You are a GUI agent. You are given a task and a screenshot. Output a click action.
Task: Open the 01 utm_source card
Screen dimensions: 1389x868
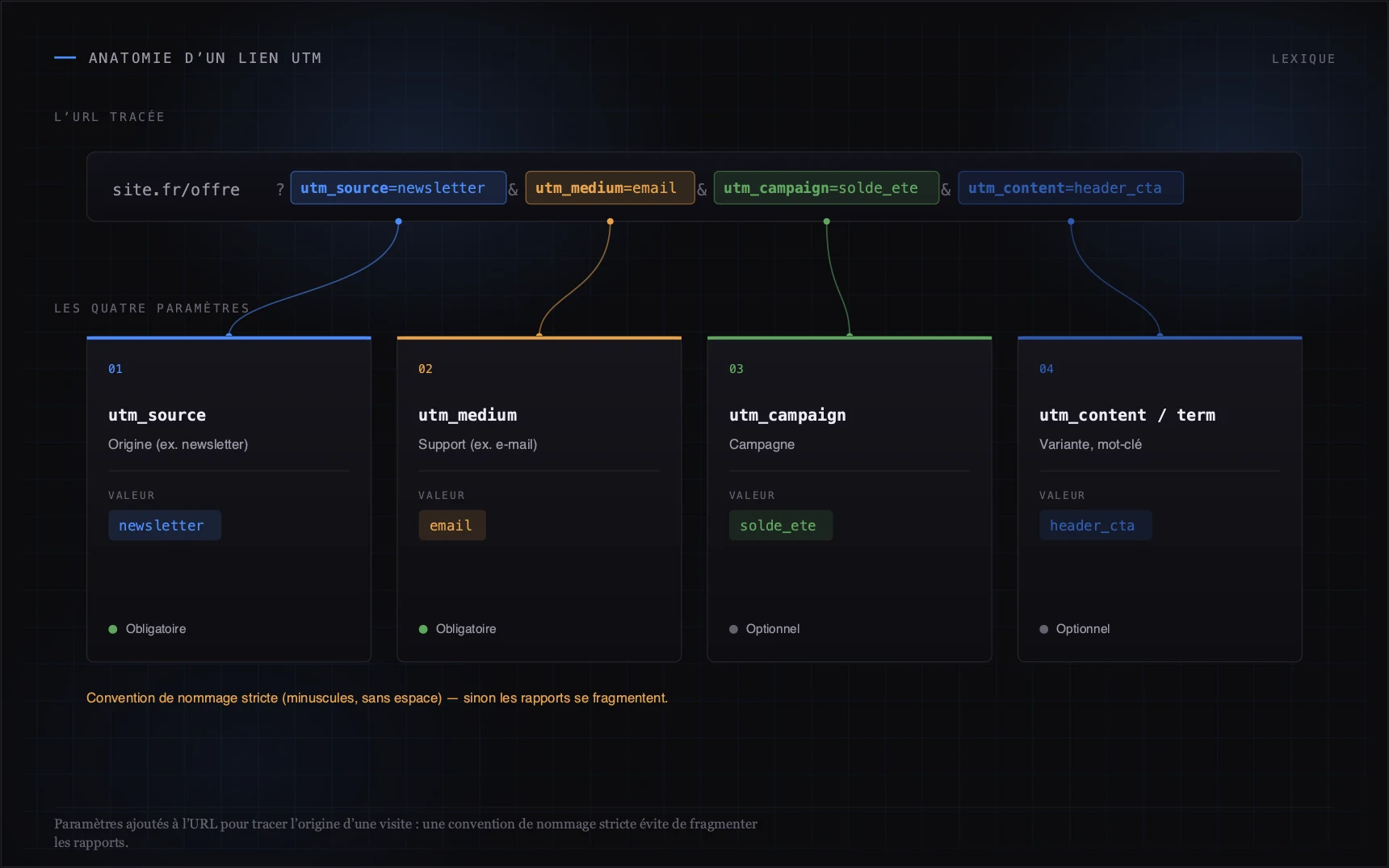pos(229,499)
